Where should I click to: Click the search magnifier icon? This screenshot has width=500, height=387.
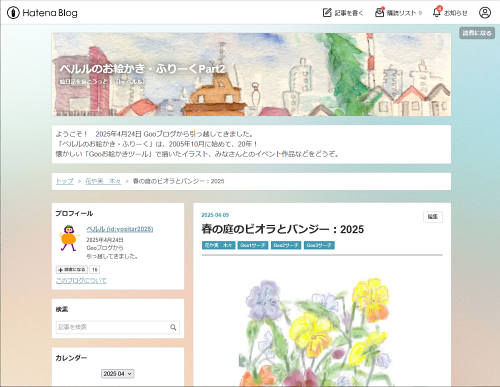(x=173, y=327)
